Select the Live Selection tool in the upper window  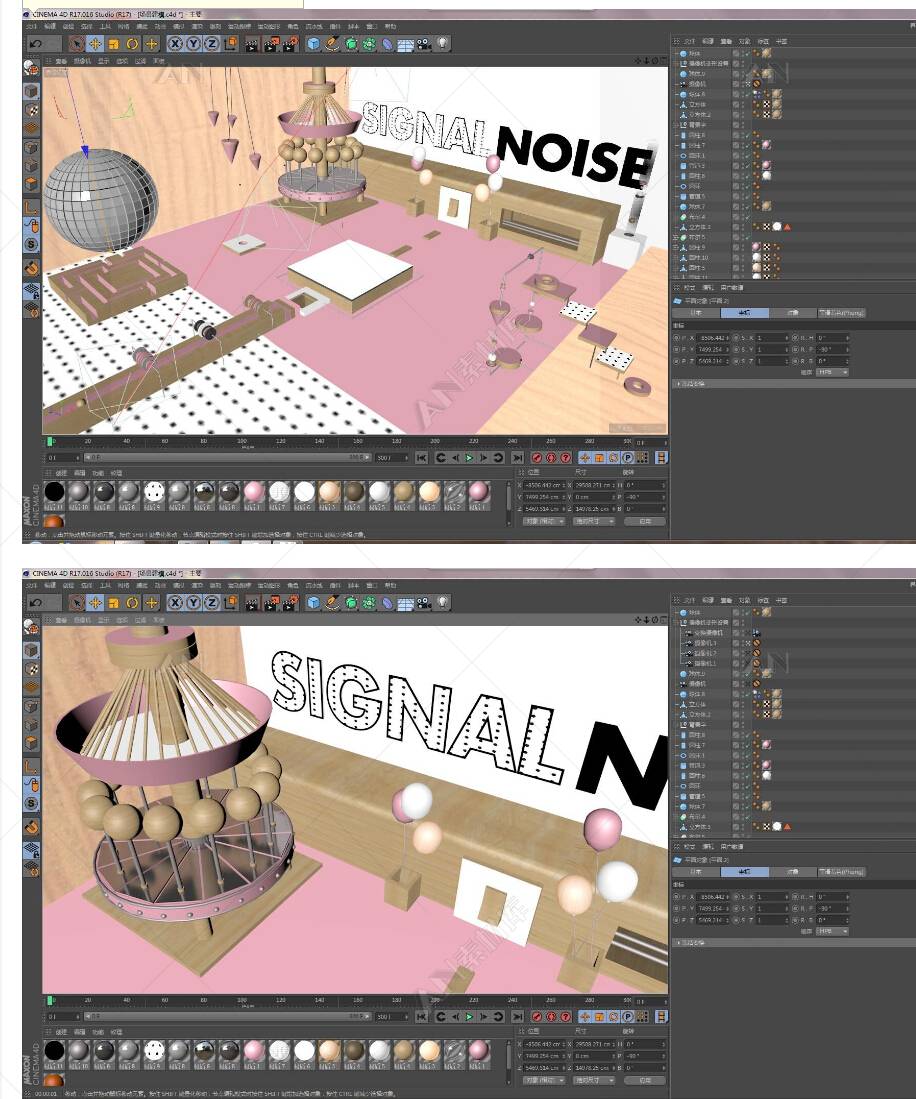coord(76,43)
